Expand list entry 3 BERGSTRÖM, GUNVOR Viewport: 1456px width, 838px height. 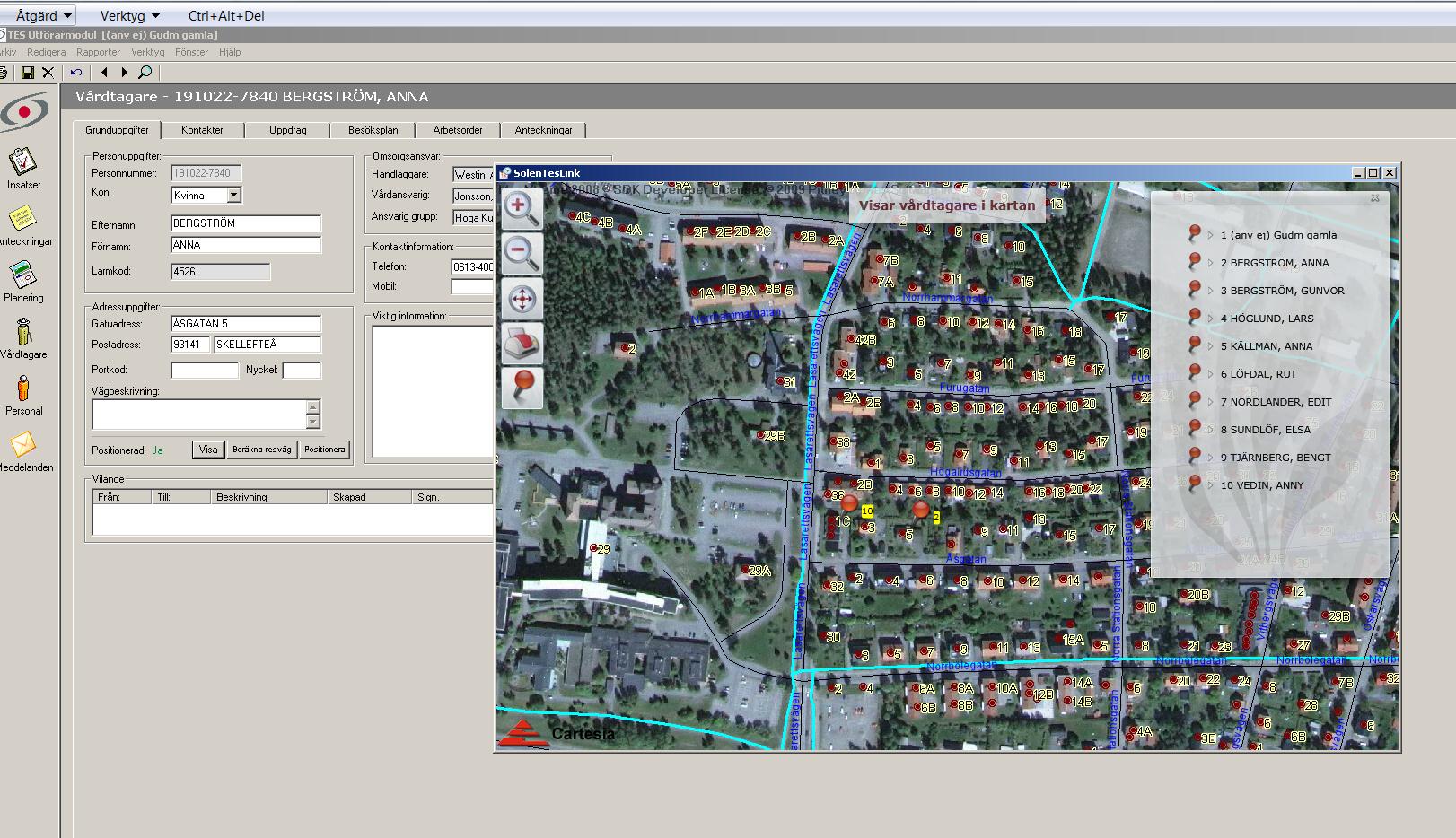1211,291
